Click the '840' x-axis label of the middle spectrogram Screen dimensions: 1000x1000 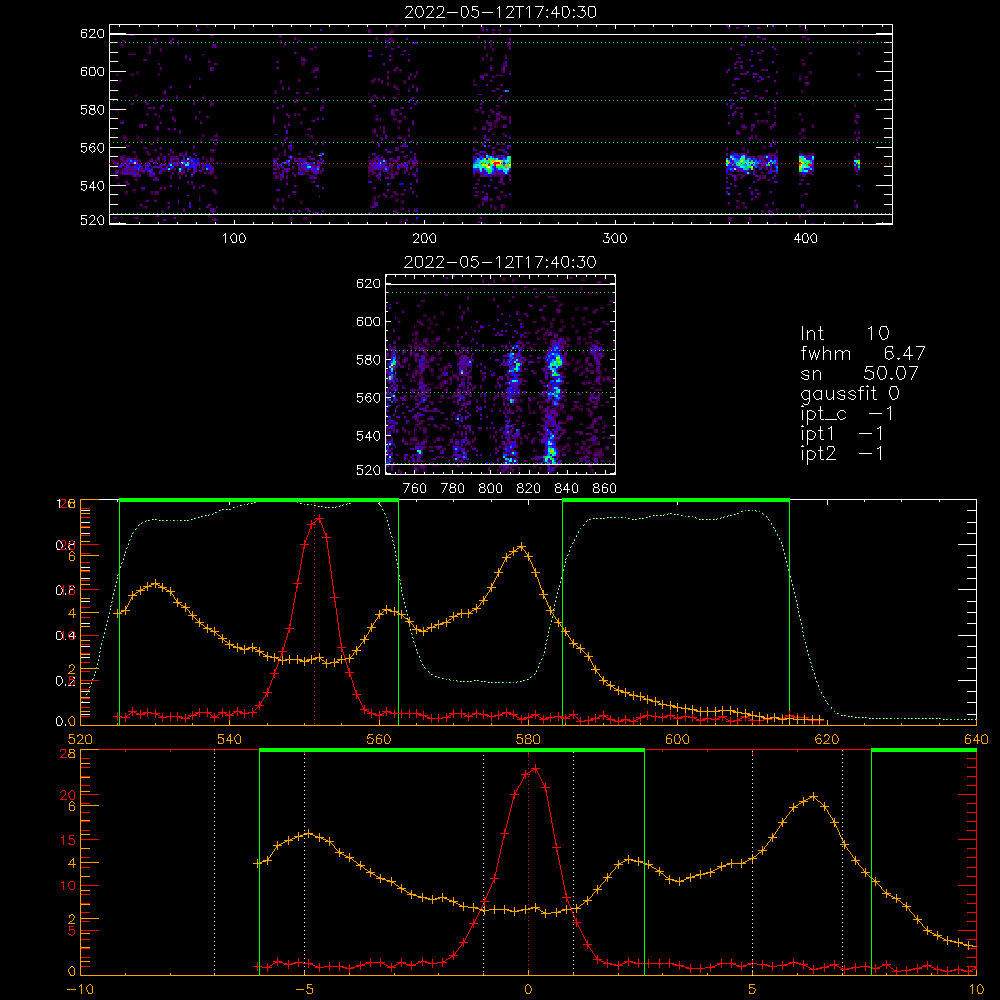pyautogui.click(x=566, y=489)
